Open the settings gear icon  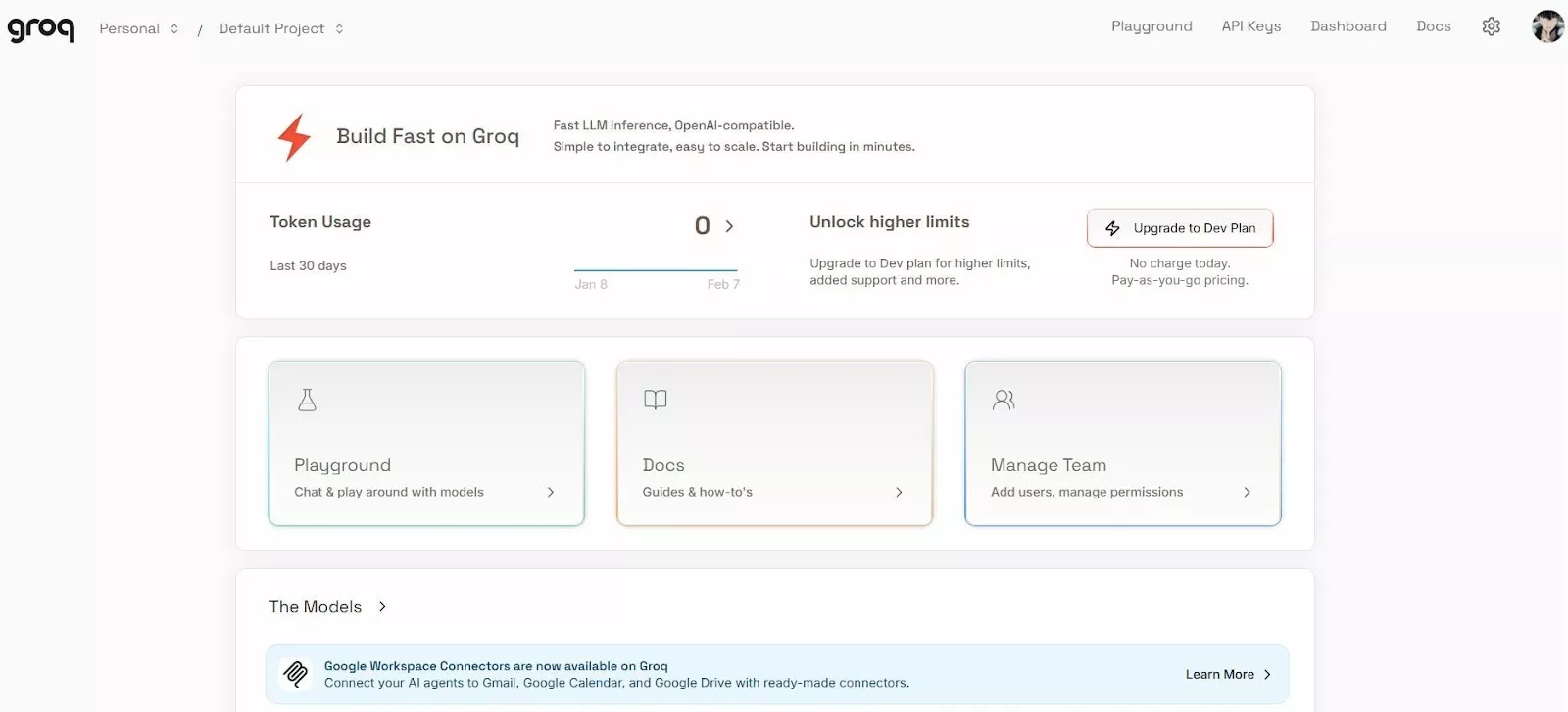point(1491,26)
